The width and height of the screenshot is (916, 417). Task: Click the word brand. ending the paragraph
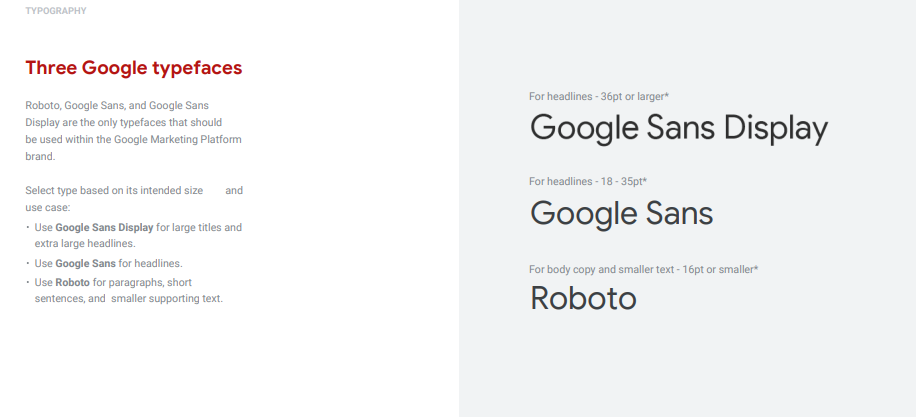coord(40,157)
